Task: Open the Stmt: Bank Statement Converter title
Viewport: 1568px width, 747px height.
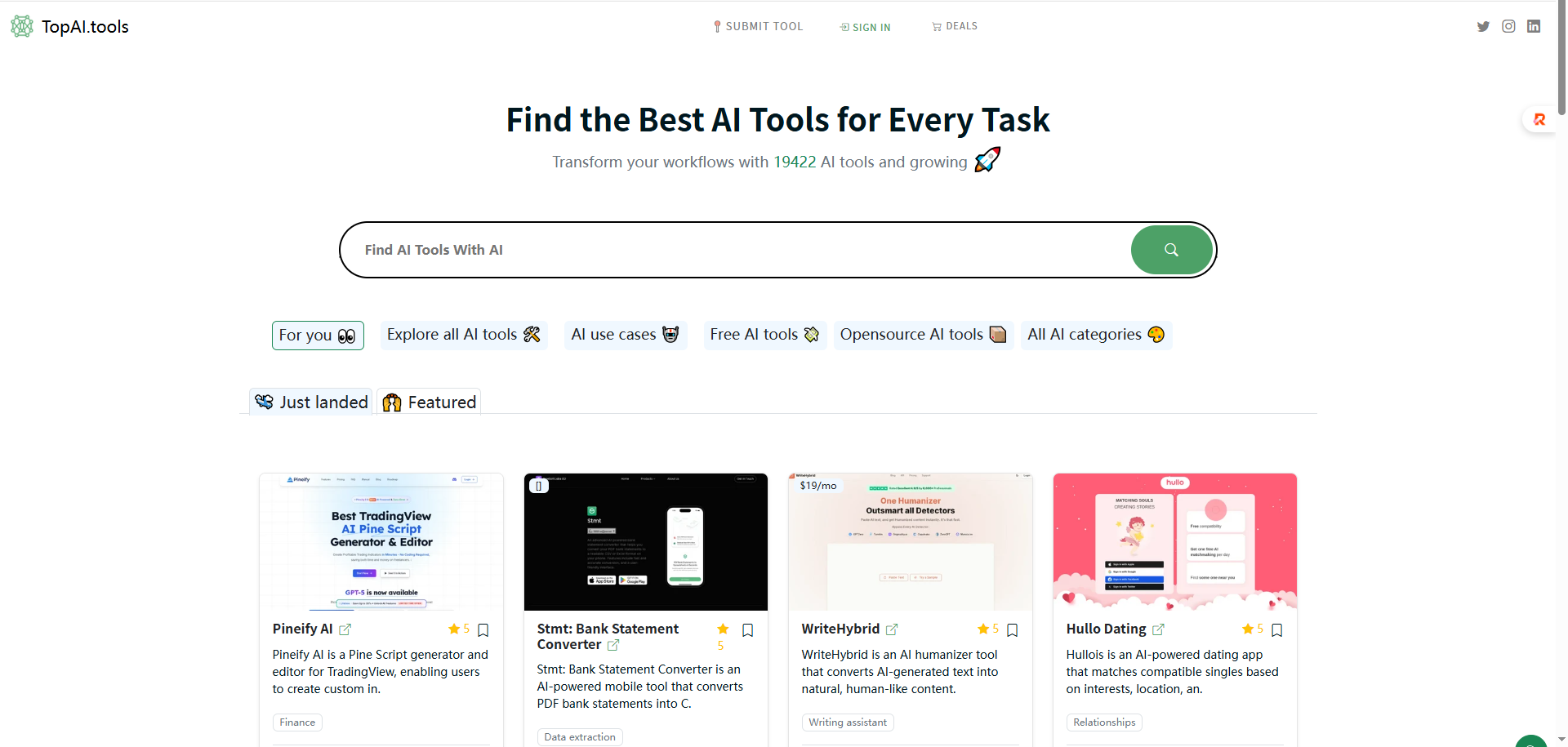Action: [608, 637]
